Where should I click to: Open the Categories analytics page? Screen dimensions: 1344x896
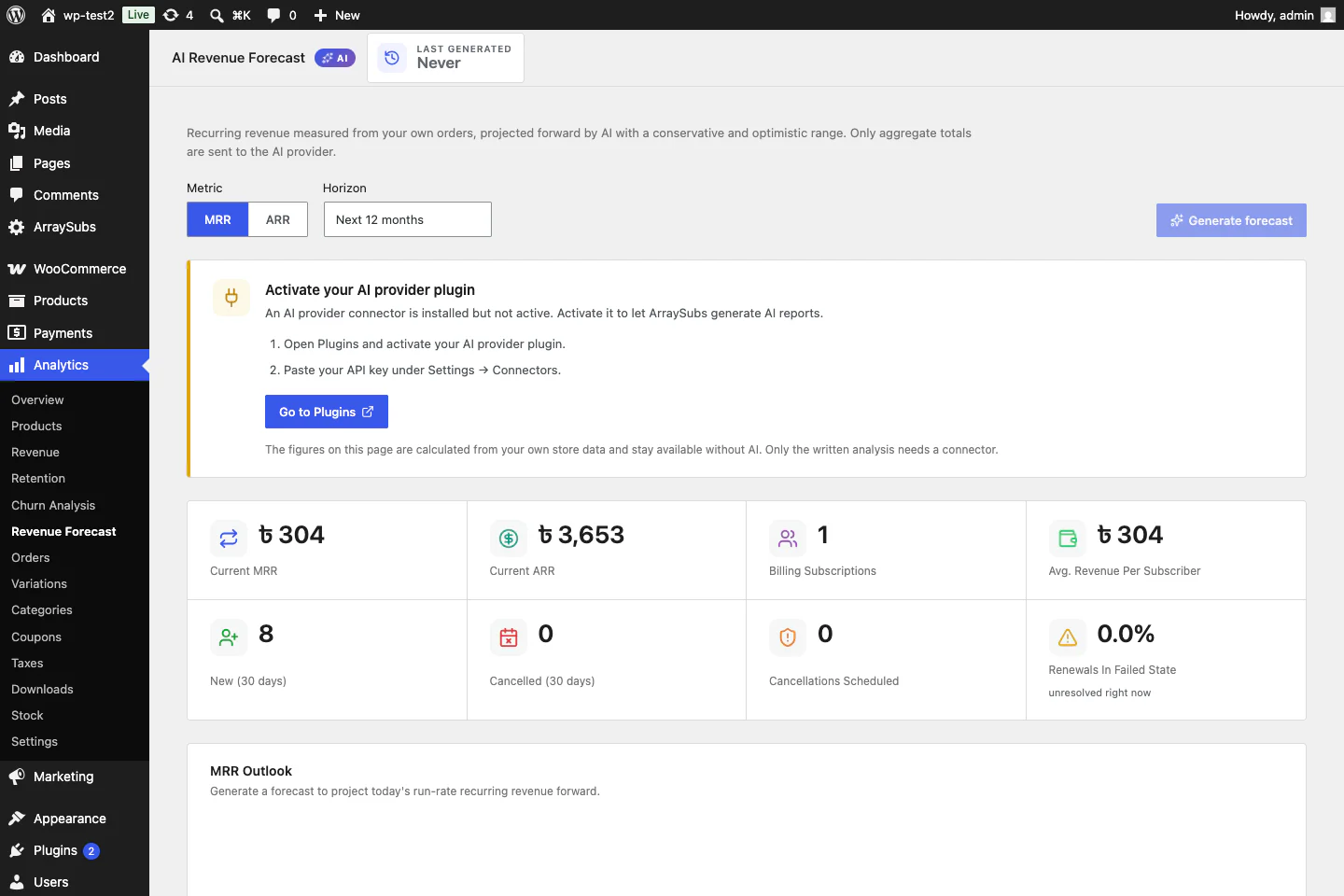pos(42,609)
